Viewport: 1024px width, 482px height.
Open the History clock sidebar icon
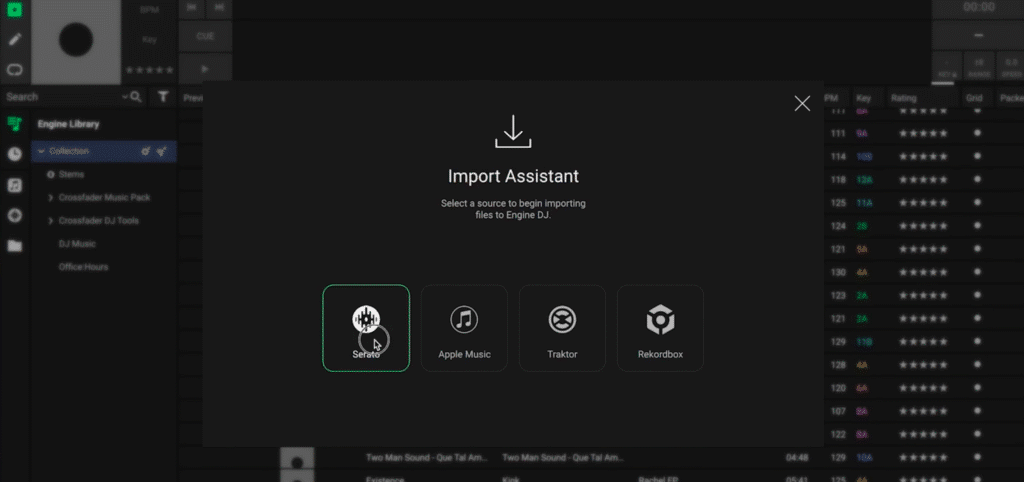pyautogui.click(x=14, y=154)
